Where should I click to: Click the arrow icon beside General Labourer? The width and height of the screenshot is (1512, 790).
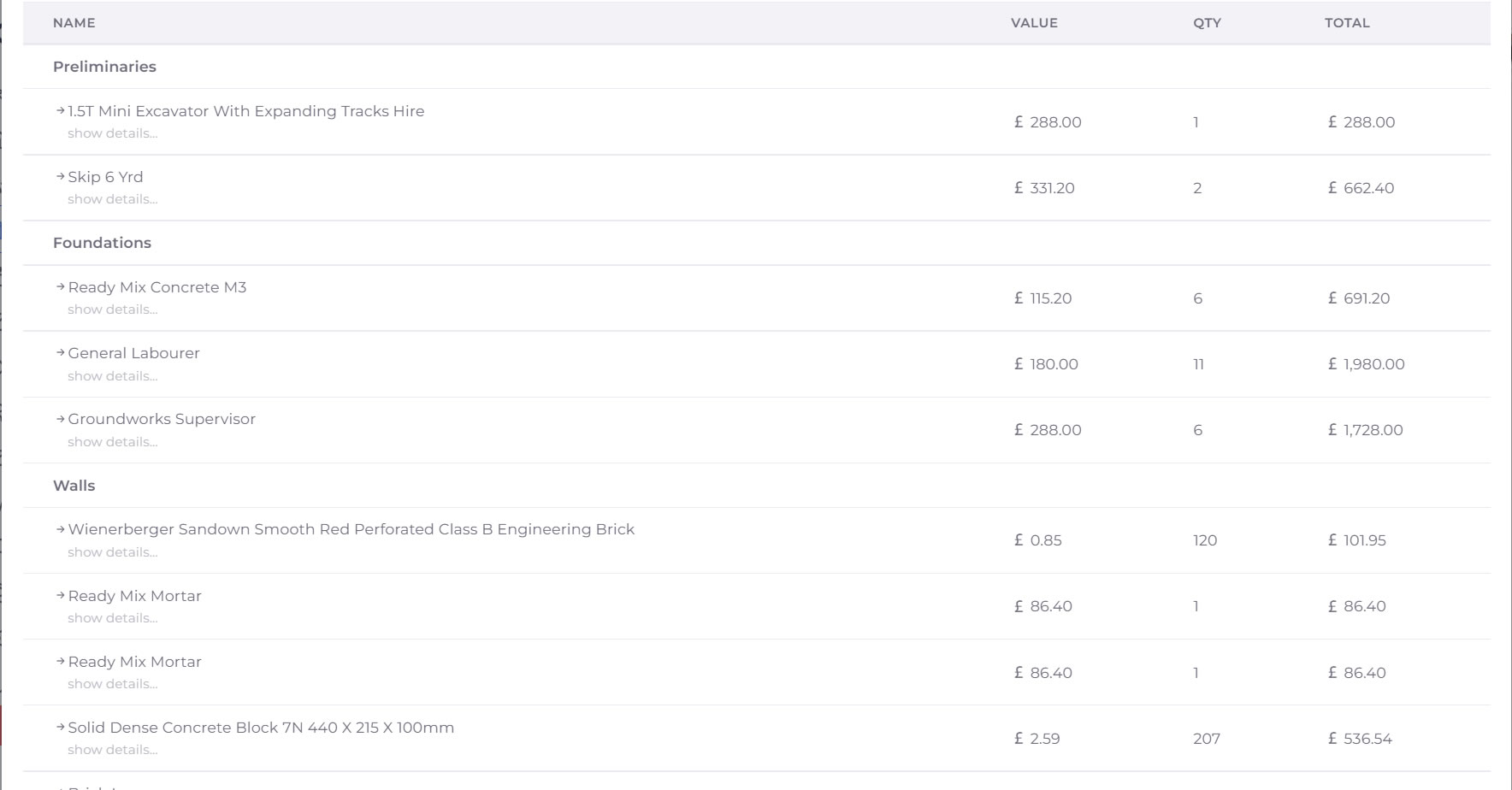[x=61, y=353]
